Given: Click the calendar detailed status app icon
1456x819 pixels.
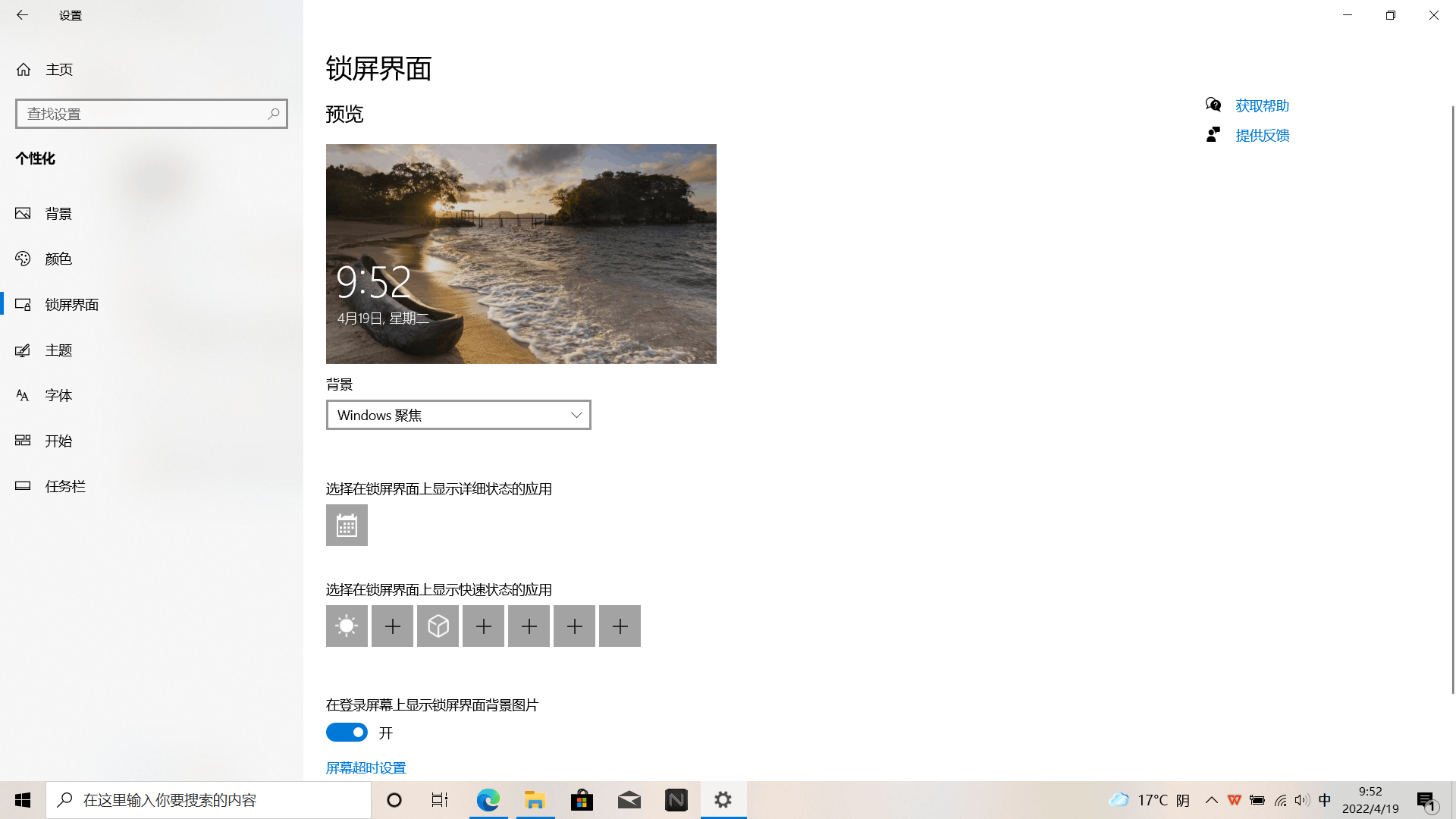Looking at the screenshot, I should click(347, 525).
